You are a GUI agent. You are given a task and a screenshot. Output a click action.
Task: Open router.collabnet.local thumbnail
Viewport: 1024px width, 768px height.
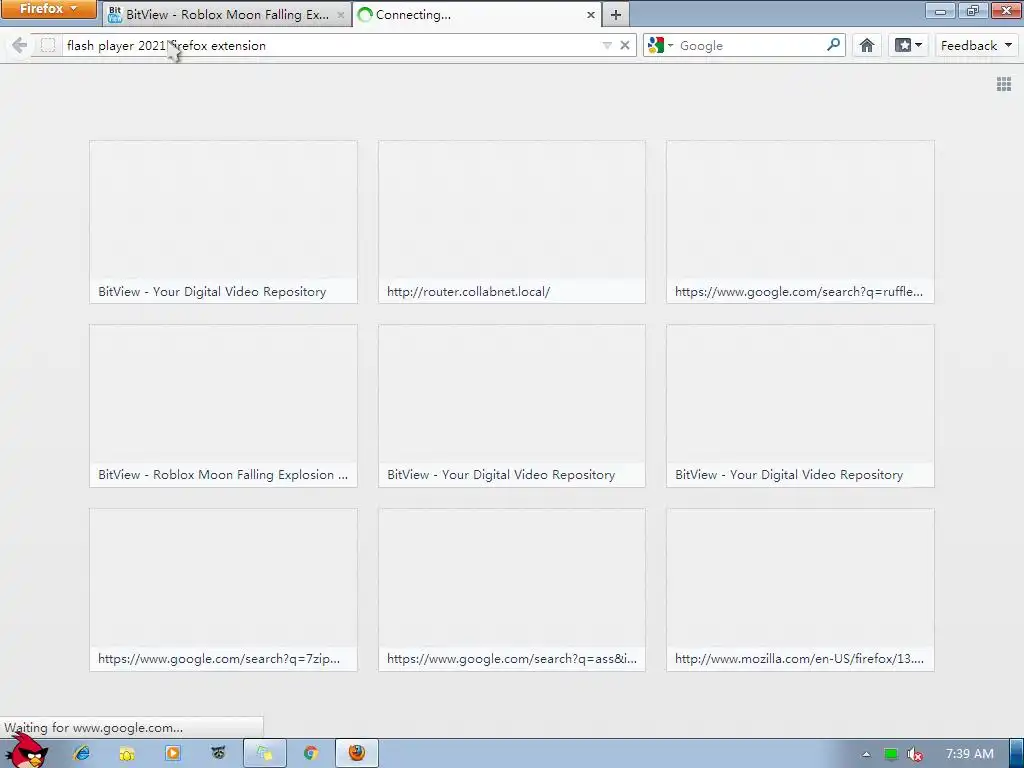(x=512, y=221)
